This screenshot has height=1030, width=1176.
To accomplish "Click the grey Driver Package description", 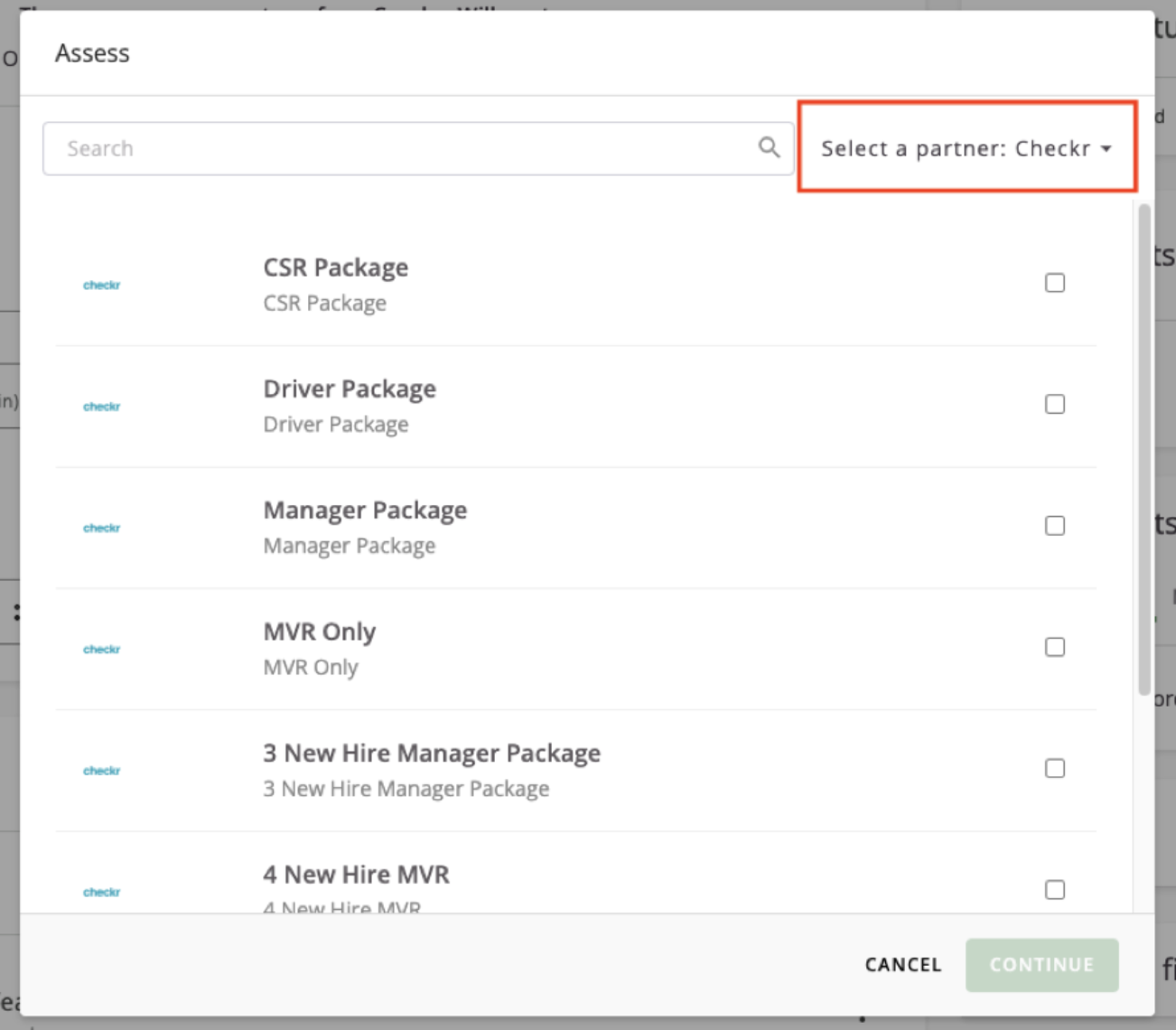I will [x=335, y=424].
